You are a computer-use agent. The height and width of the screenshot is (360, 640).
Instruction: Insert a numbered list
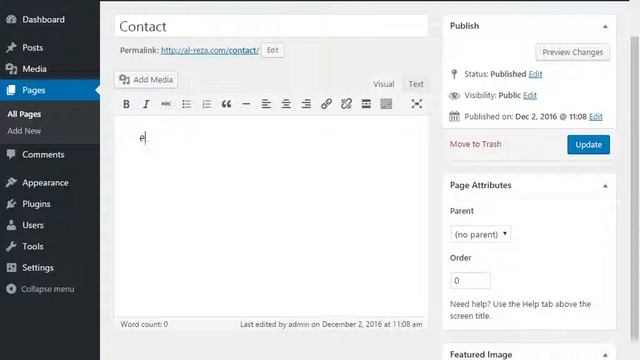(x=206, y=104)
